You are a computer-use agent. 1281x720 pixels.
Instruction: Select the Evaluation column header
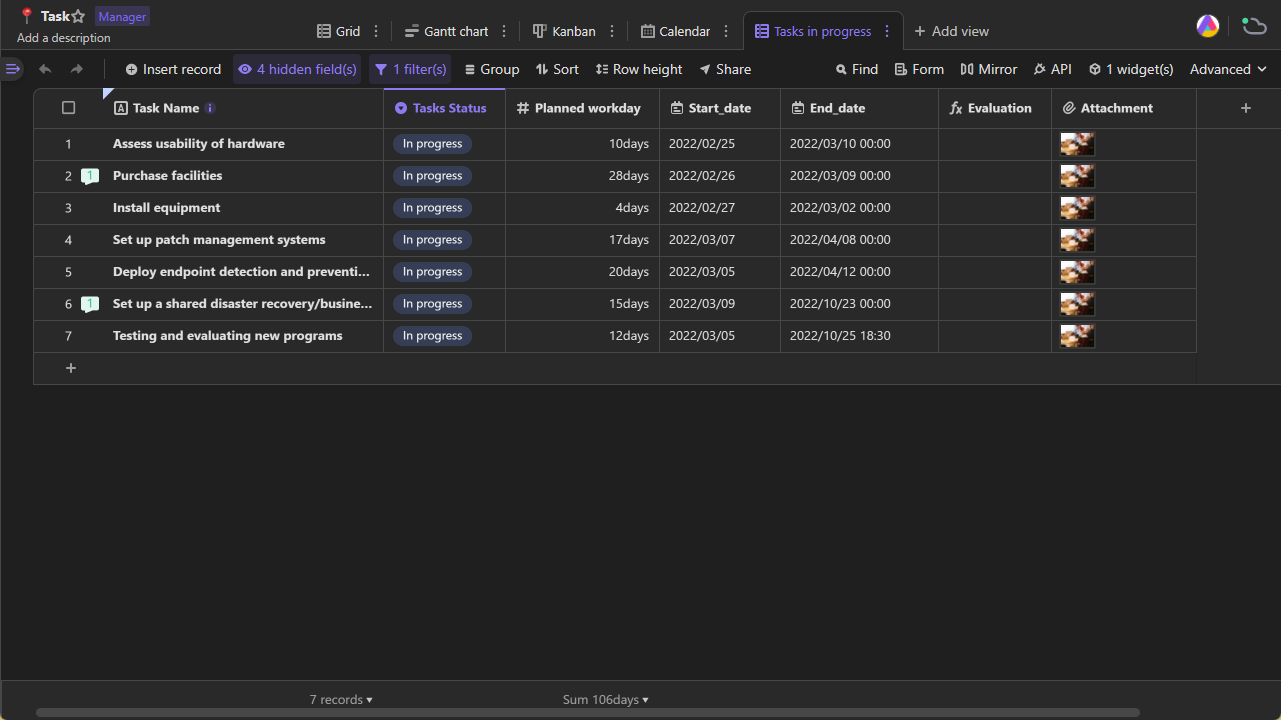coord(995,108)
